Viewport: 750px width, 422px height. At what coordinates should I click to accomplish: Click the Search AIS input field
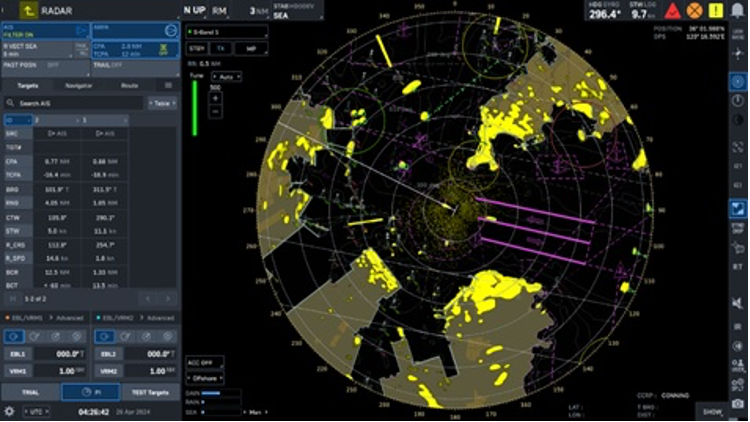coord(73,103)
